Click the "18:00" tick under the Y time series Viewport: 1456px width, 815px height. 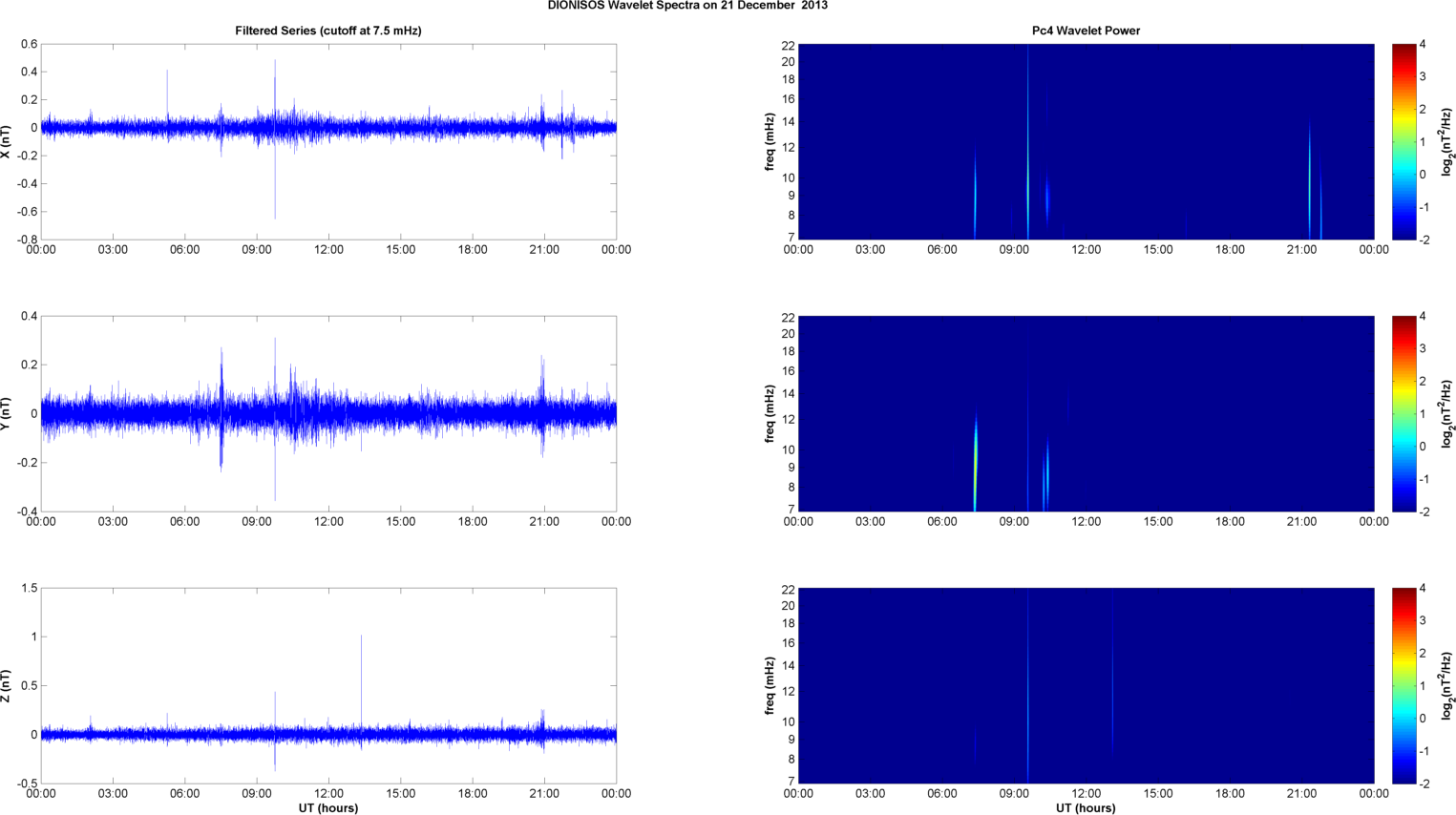point(473,522)
